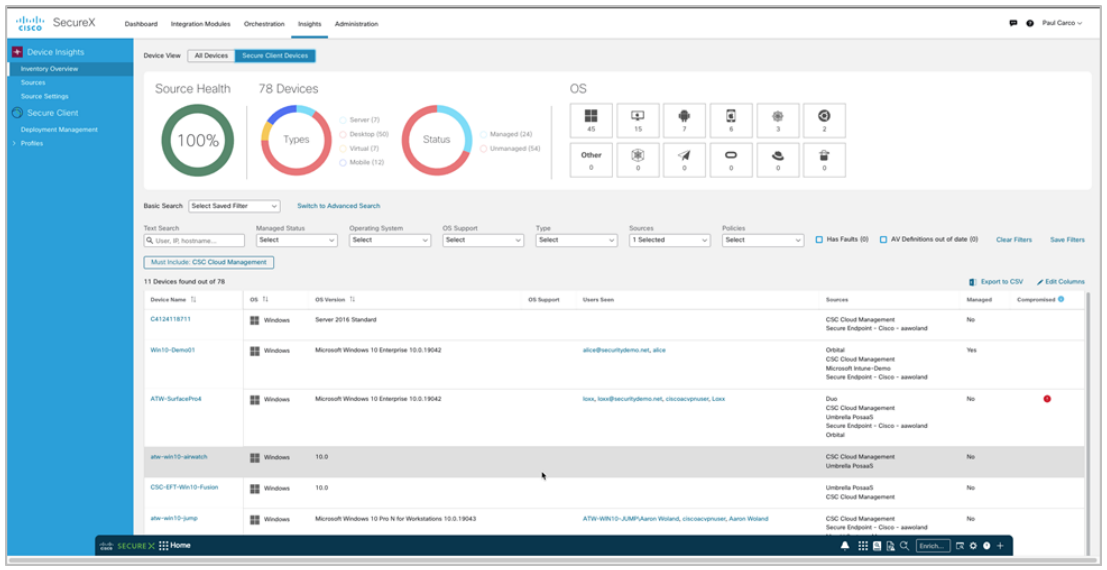This screenshot has width=1107, height=570.
Task: Click the Unmanaged legend swatch
Action: pyautogui.click(x=483, y=149)
